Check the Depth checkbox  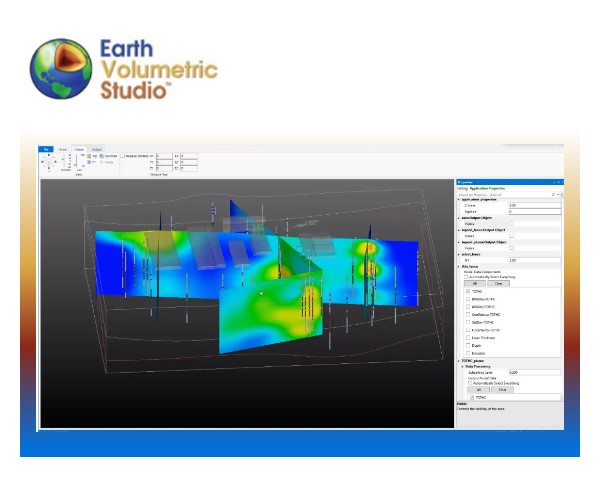(x=468, y=345)
